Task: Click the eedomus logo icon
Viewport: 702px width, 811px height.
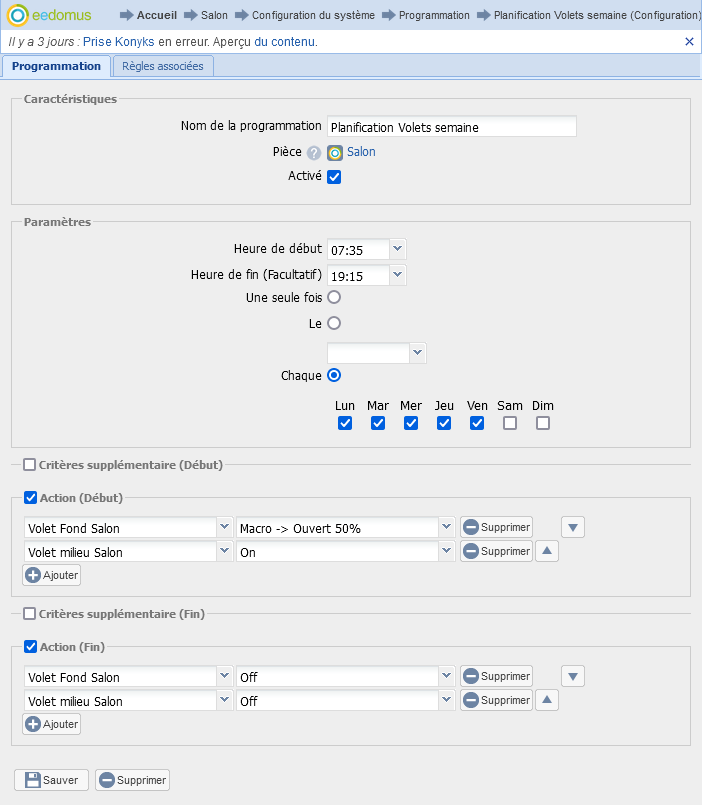Action: click(x=17, y=15)
